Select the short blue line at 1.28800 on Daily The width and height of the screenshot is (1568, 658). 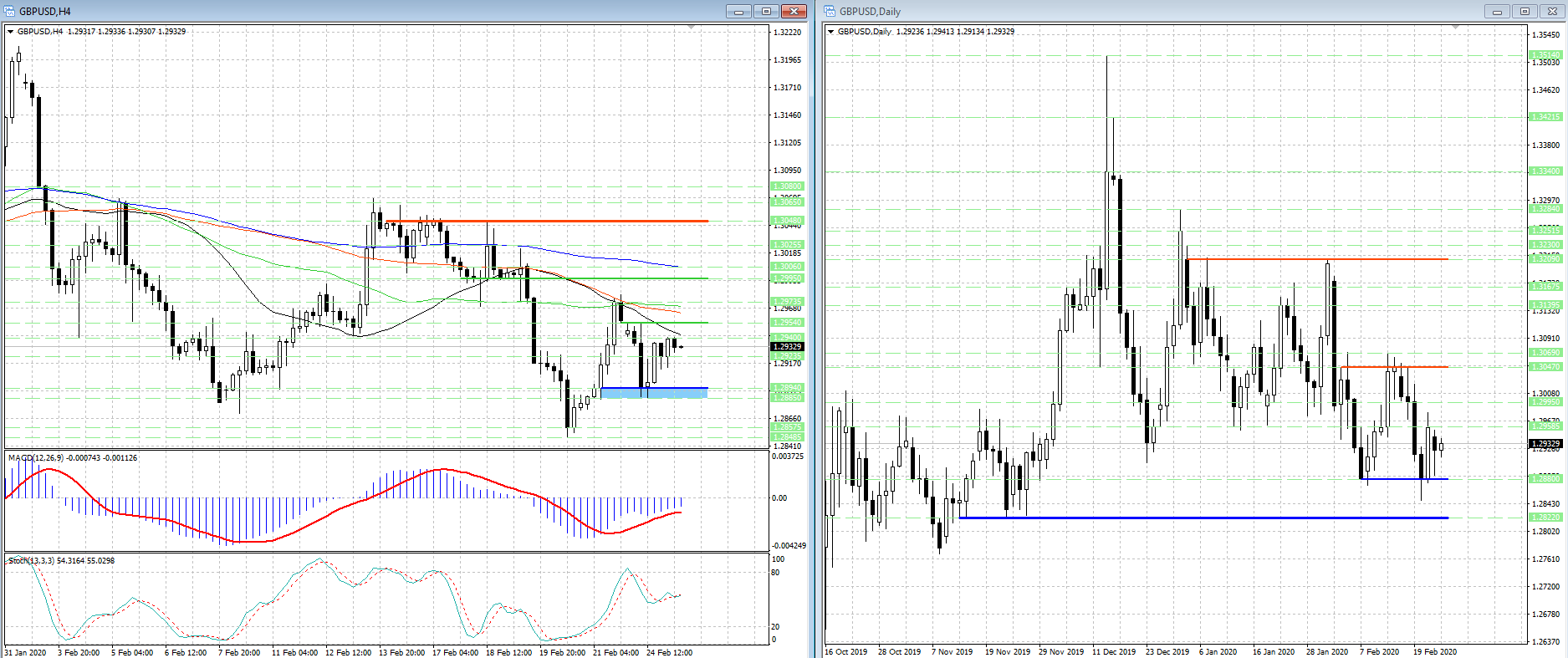click(x=1405, y=479)
